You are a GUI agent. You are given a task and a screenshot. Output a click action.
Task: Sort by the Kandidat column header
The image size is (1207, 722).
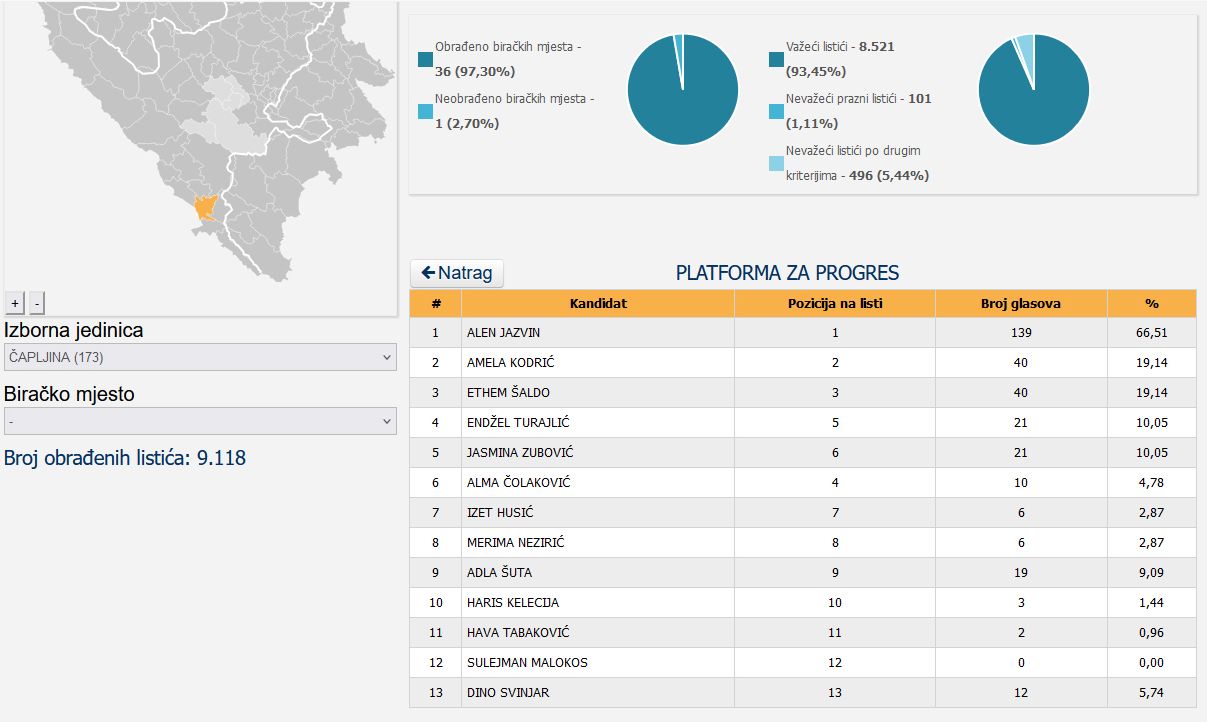pyautogui.click(x=598, y=303)
